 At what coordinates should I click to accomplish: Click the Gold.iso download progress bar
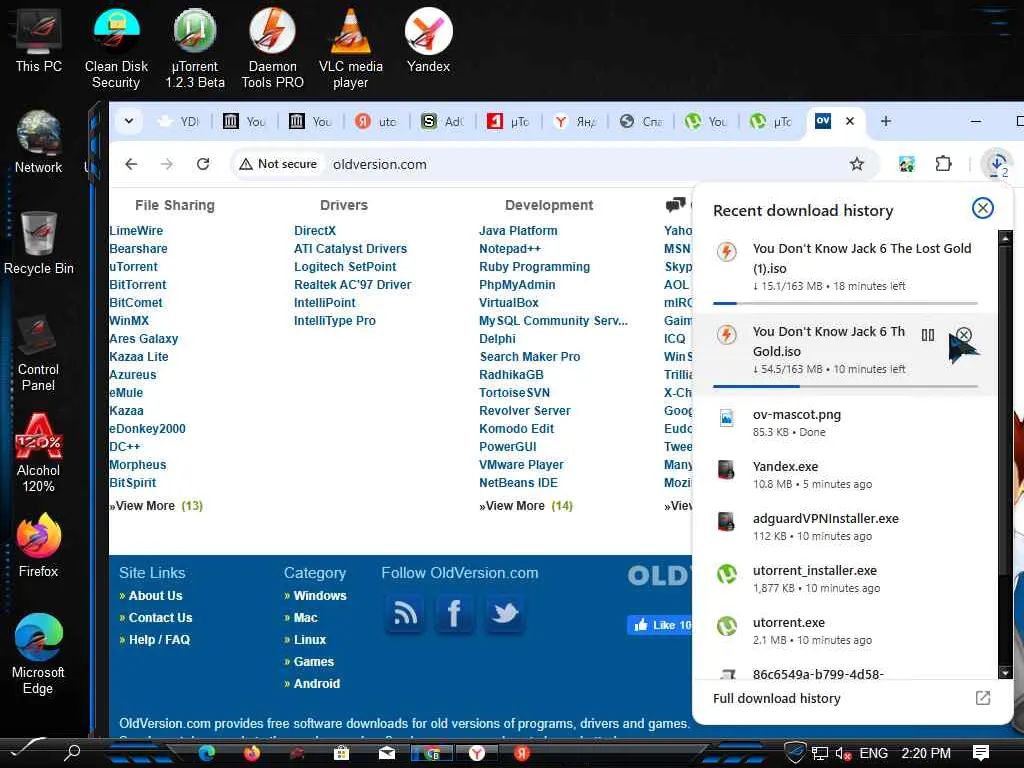coord(845,386)
